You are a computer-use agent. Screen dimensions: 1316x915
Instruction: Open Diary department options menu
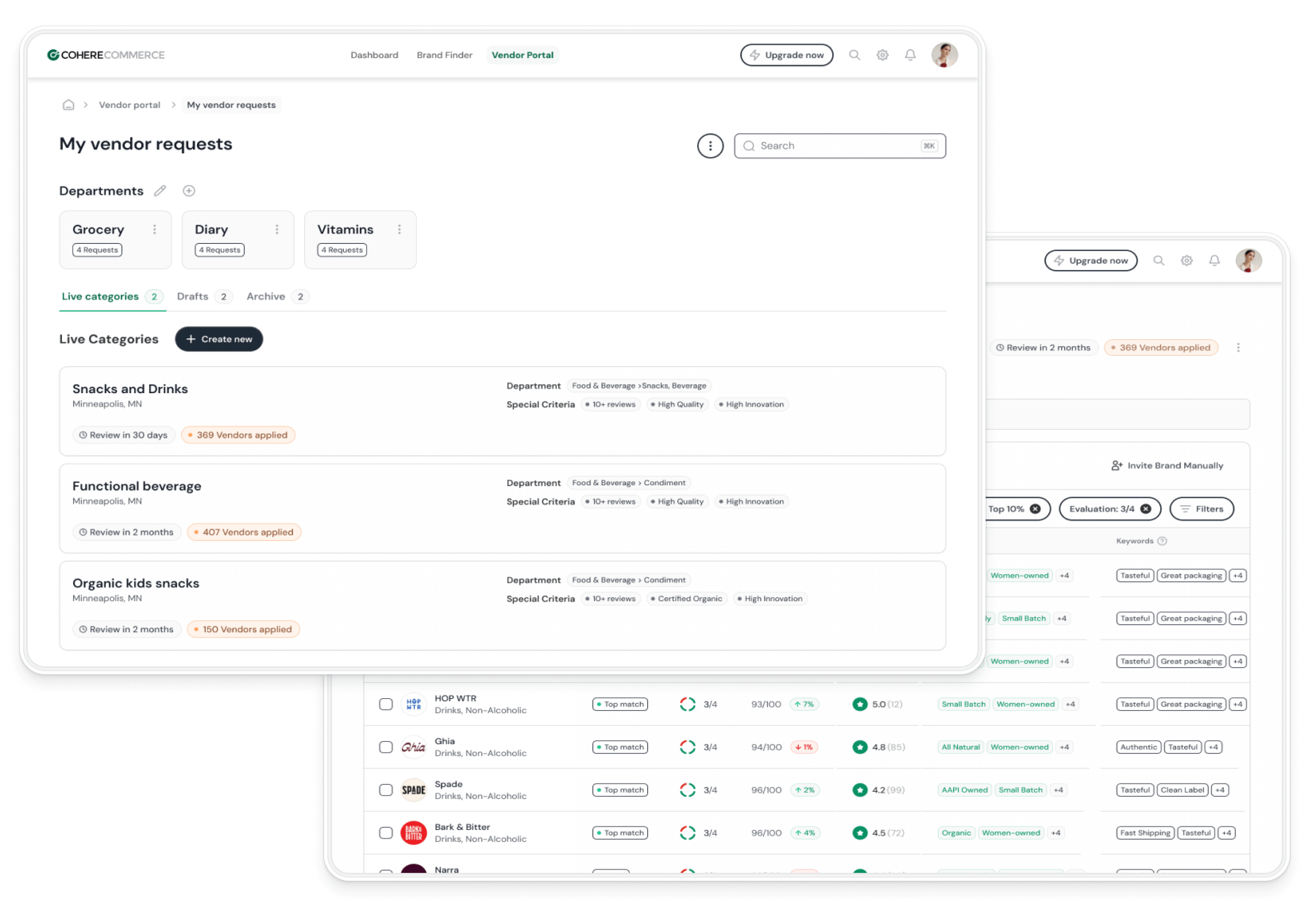(277, 229)
